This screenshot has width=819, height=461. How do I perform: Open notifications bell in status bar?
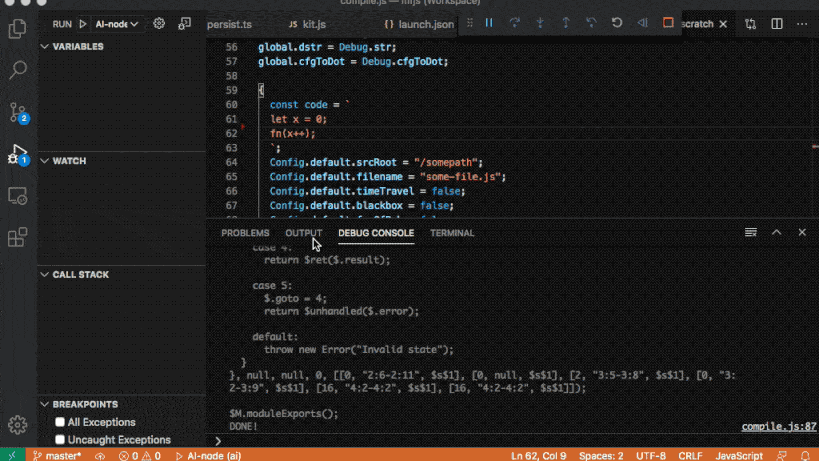click(x=805, y=456)
